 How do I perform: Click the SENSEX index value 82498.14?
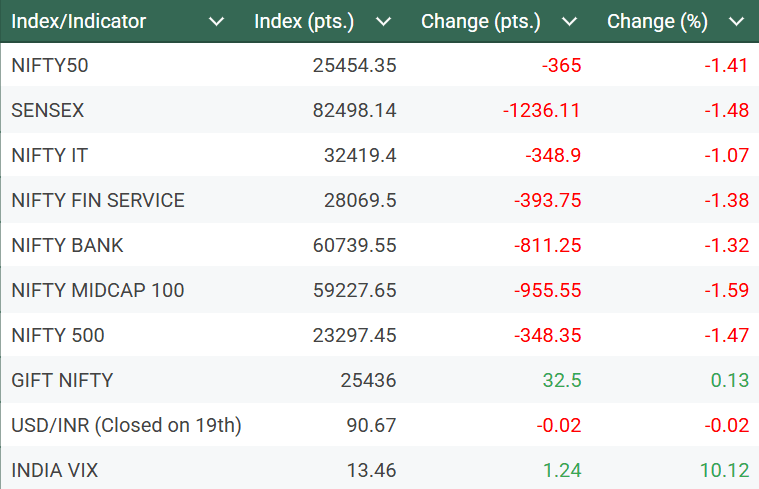pyautogui.click(x=354, y=111)
